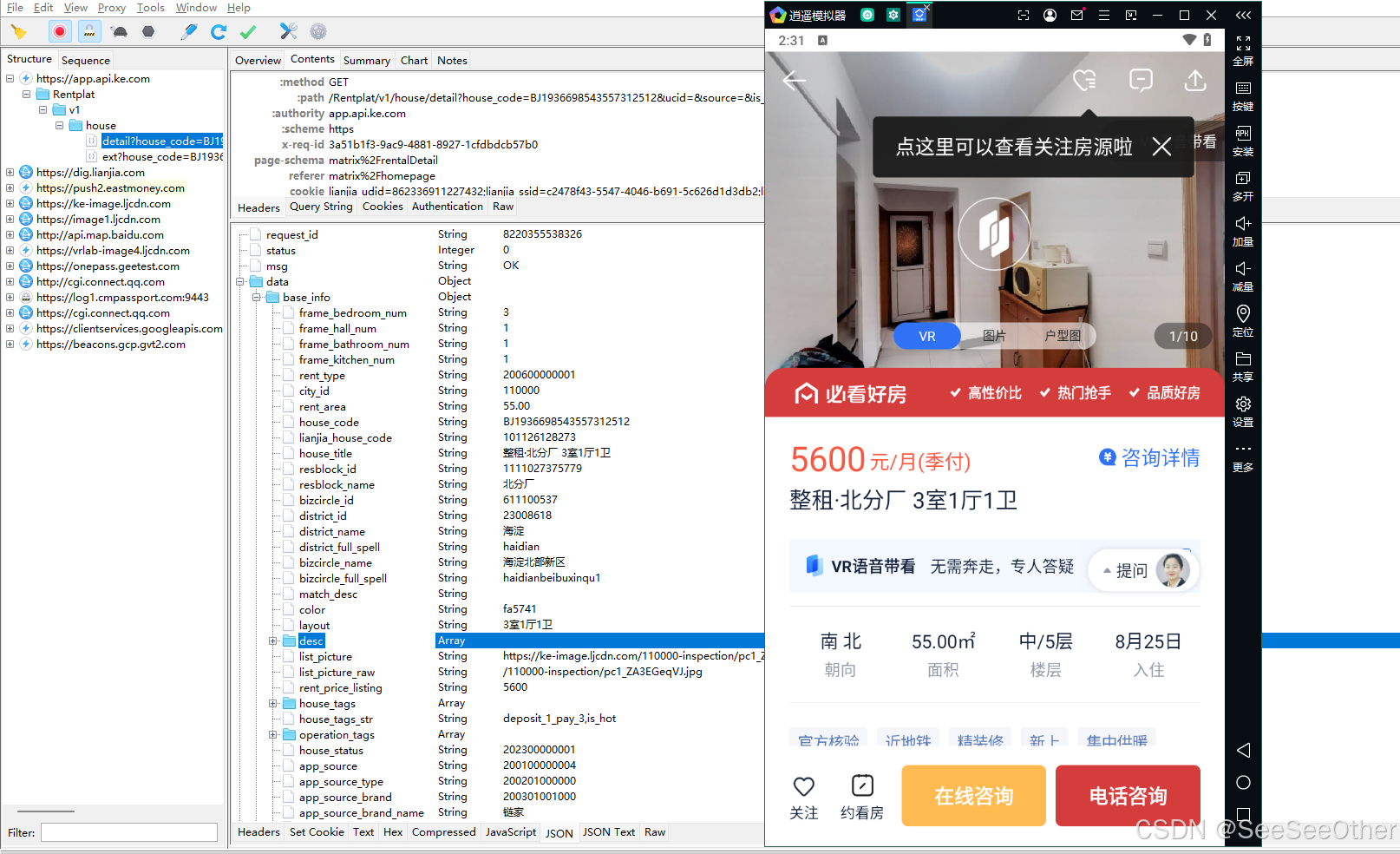
Task: Select the VR pill on image
Action: click(927, 336)
